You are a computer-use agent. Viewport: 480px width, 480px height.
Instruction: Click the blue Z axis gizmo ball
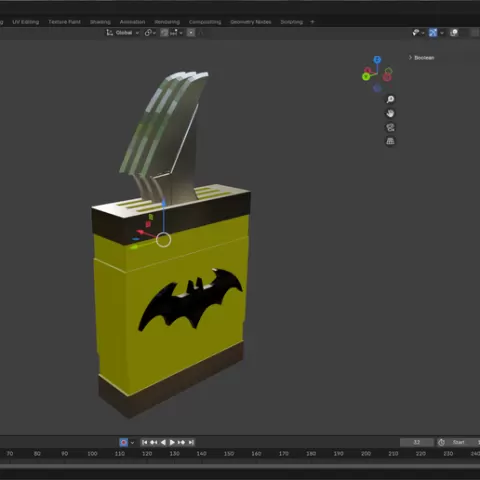(377, 60)
